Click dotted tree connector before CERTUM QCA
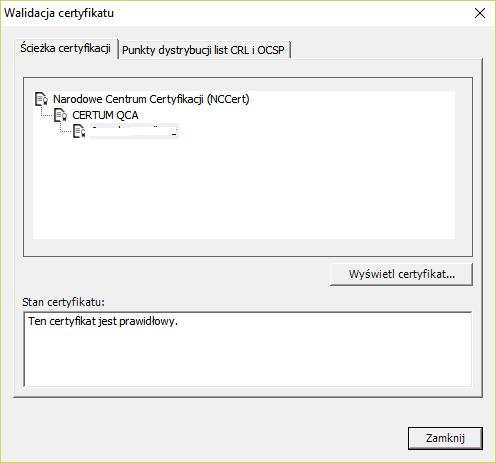 coord(47,112)
